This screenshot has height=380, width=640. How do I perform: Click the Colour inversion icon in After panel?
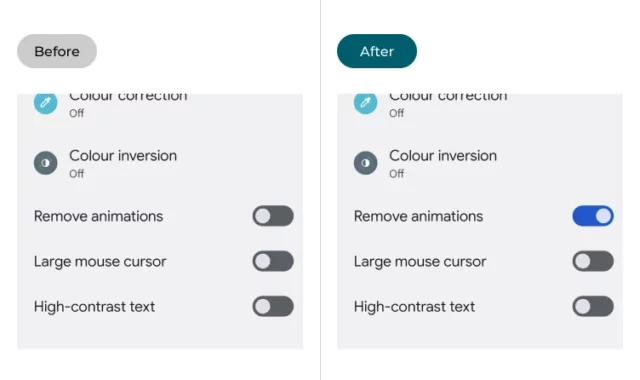click(x=365, y=163)
